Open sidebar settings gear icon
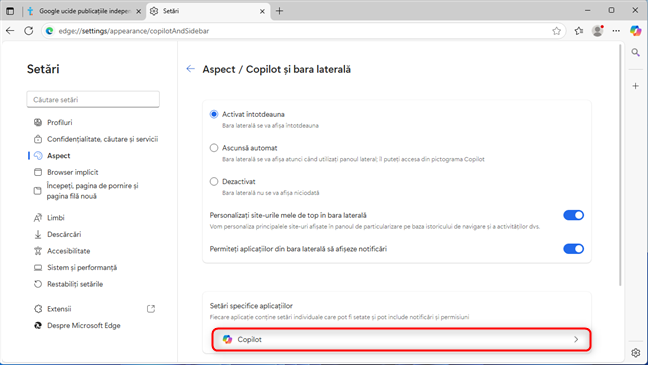The height and width of the screenshot is (365, 648). [636, 353]
